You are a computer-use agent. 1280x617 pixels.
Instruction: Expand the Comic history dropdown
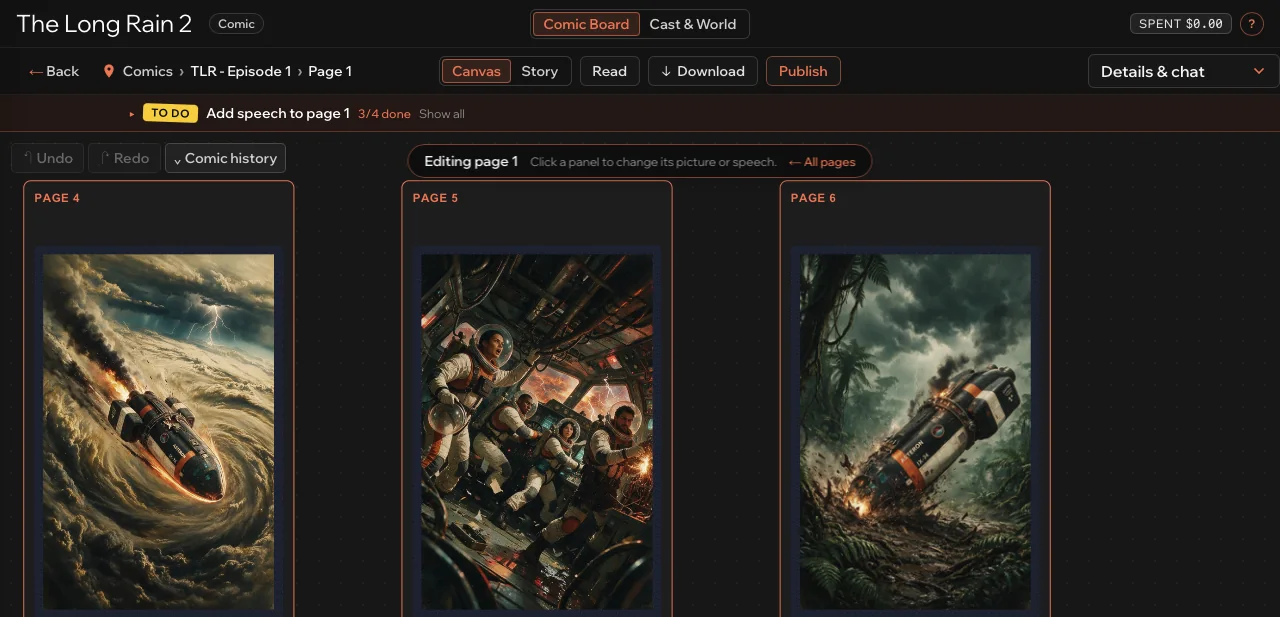pos(225,158)
